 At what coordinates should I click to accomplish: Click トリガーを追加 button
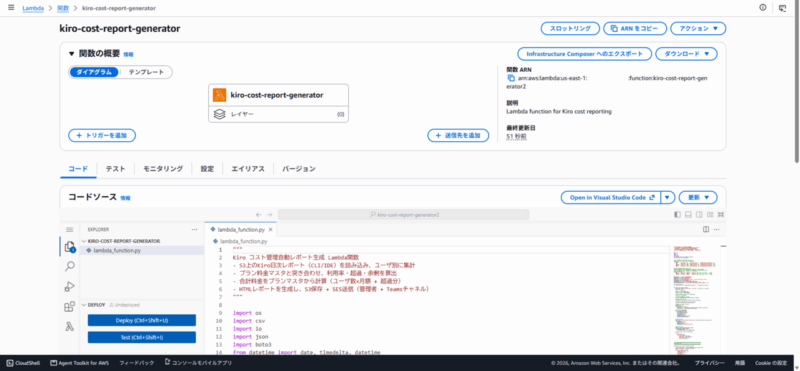102,135
